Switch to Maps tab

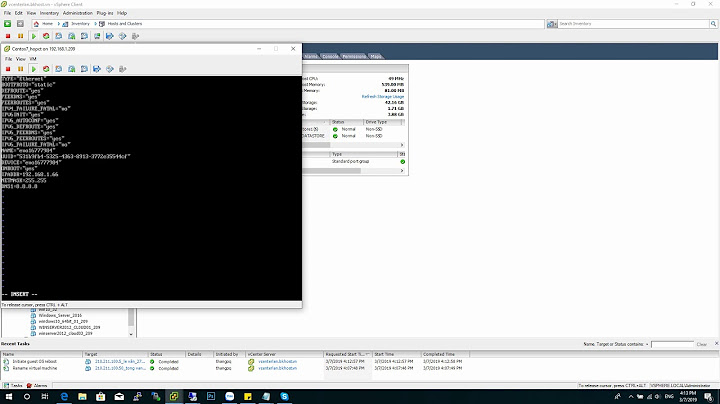click(x=376, y=56)
